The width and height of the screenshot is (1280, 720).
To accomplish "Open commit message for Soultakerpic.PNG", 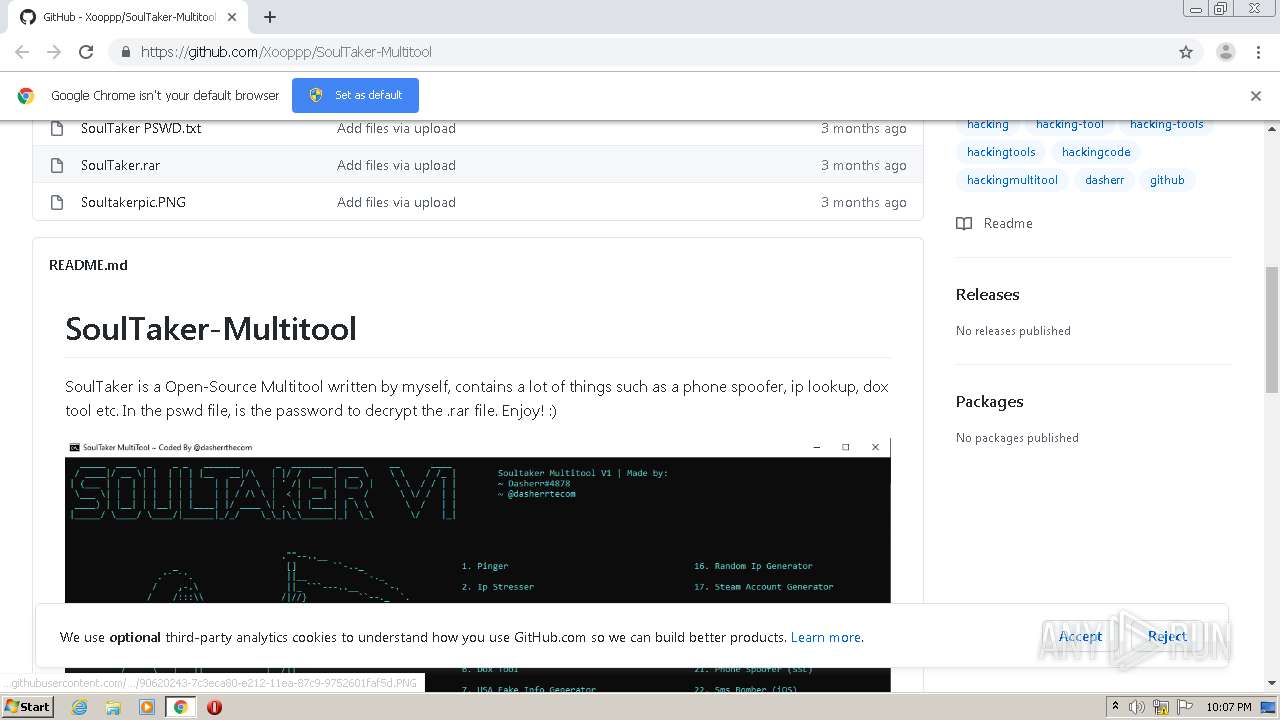I will click(396, 202).
